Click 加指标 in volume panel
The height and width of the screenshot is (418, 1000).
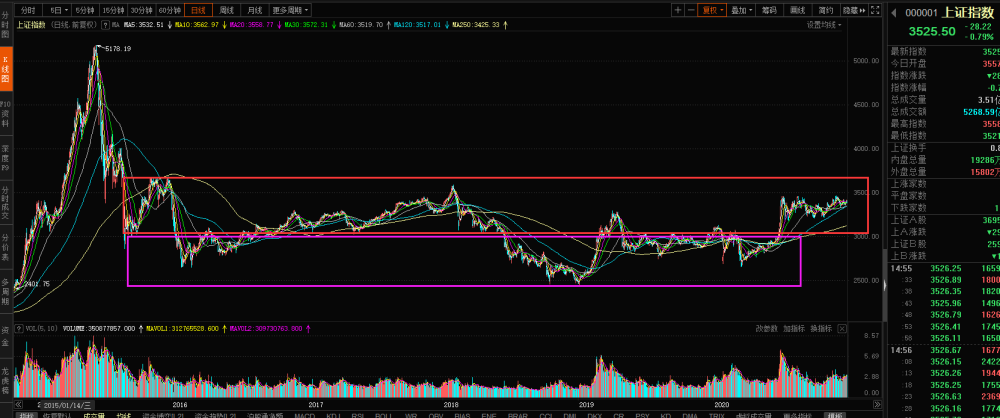(x=794, y=329)
